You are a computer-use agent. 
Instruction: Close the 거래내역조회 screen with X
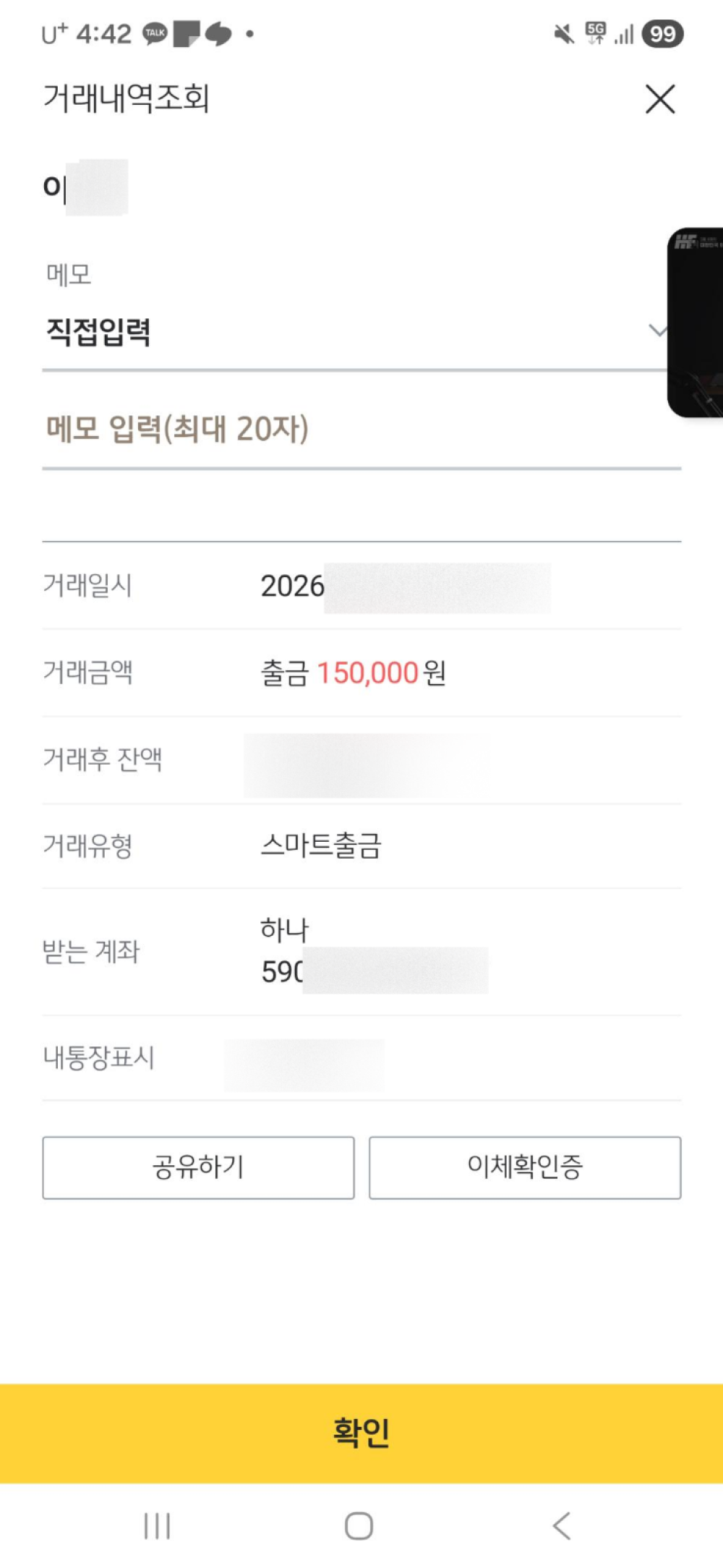(x=660, y=99)
